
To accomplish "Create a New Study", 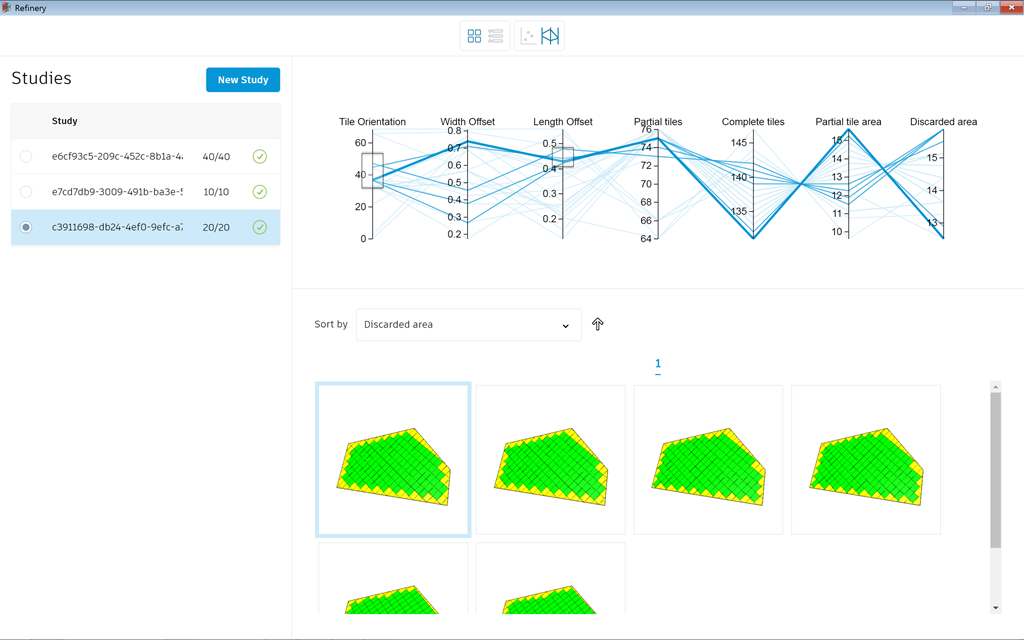I will (243, 80).
